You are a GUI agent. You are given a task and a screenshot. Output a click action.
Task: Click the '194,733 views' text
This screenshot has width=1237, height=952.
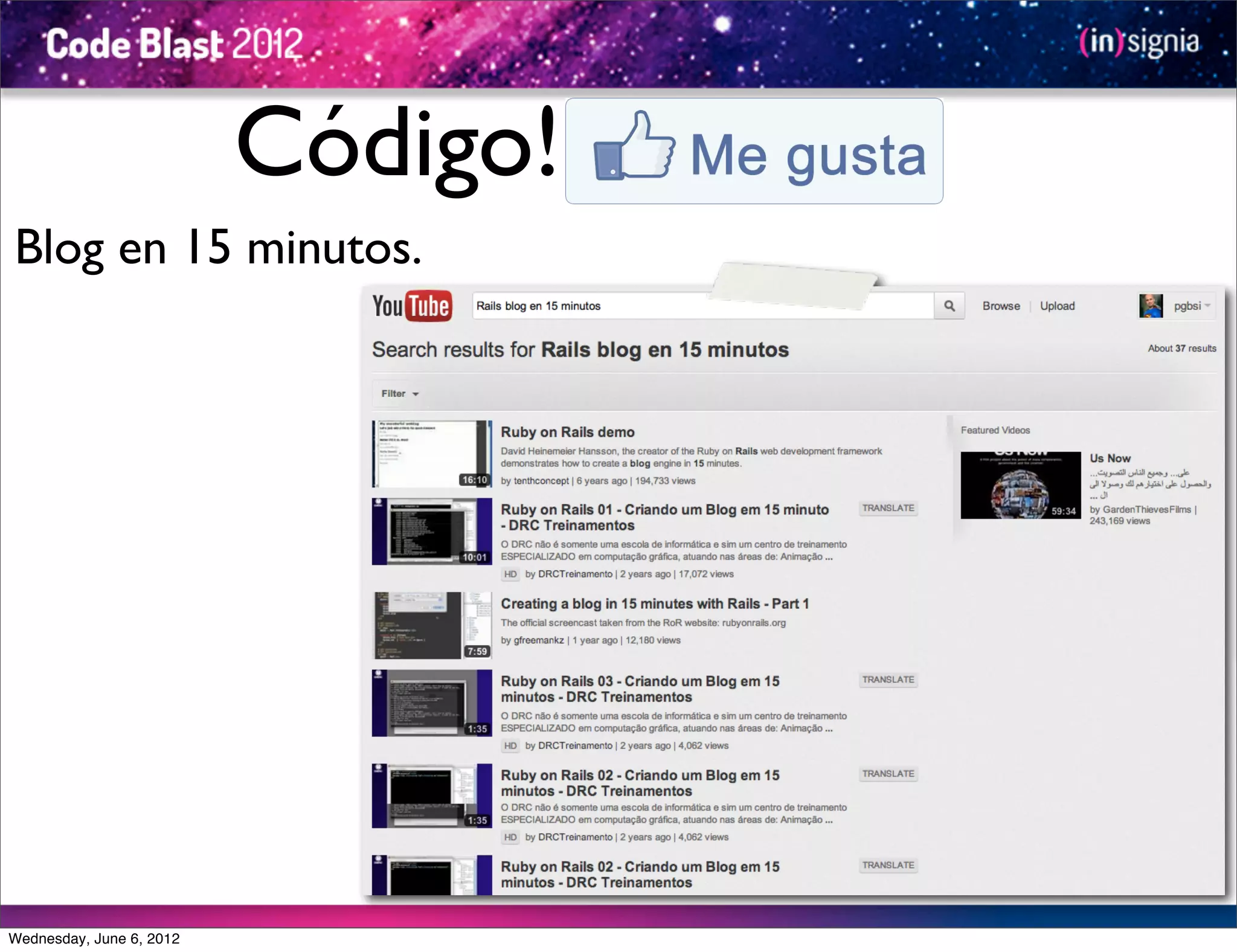click(665, 481)
